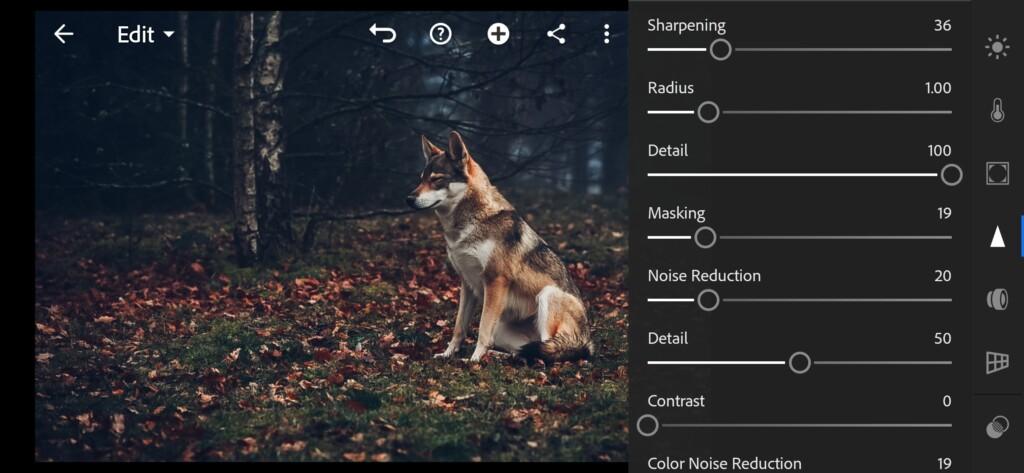The width and height of the screenshot is (1024, 473).
Task: Click the Radius slider handle
Action: (x=708, y=112)
